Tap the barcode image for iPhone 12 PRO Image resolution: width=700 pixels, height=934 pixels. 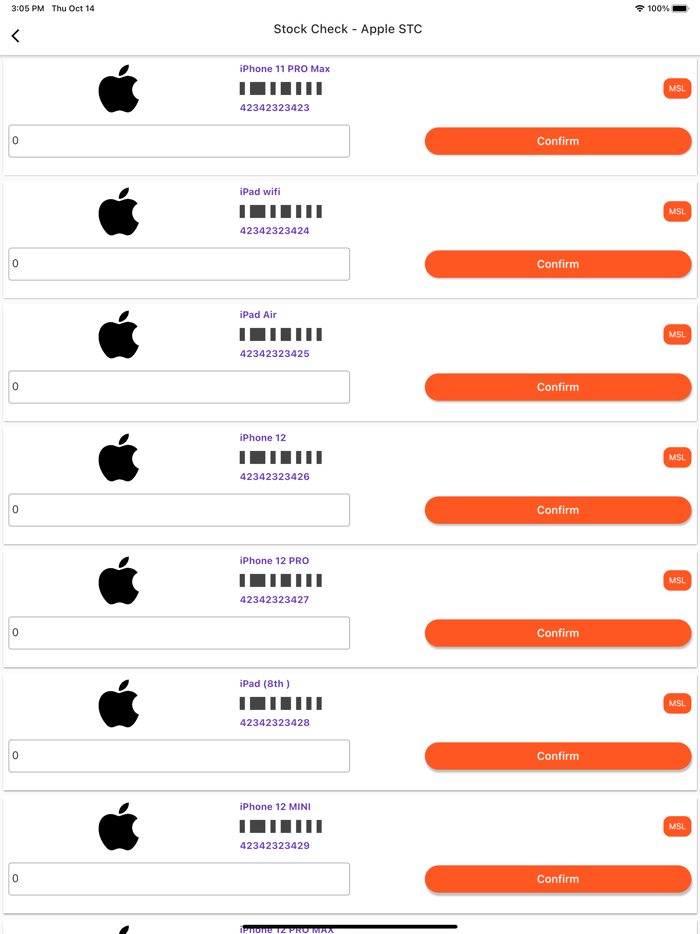point(278,580)
